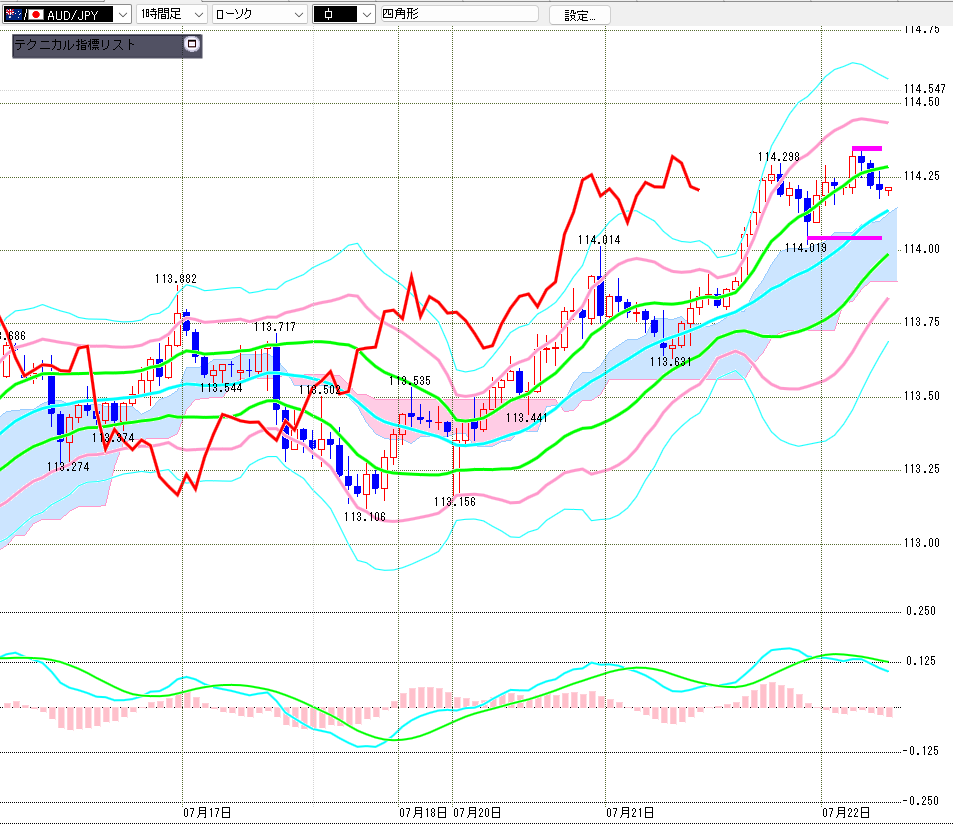Click the 07月20日 date marker

pyautogui.click(x=477, y=812)
